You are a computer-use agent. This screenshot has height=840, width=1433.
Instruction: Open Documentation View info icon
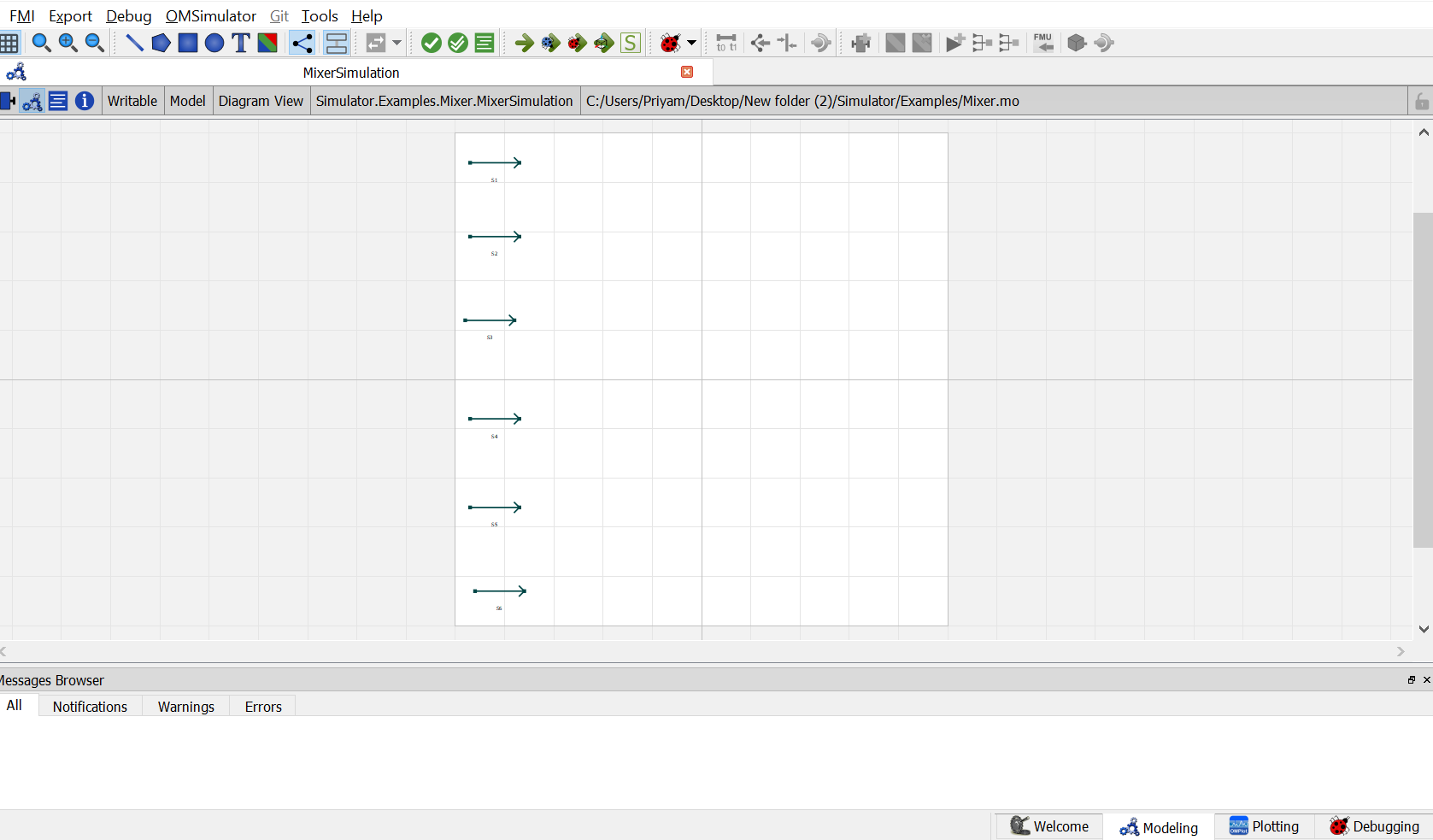pyautogui.click(x=85, y=101)
